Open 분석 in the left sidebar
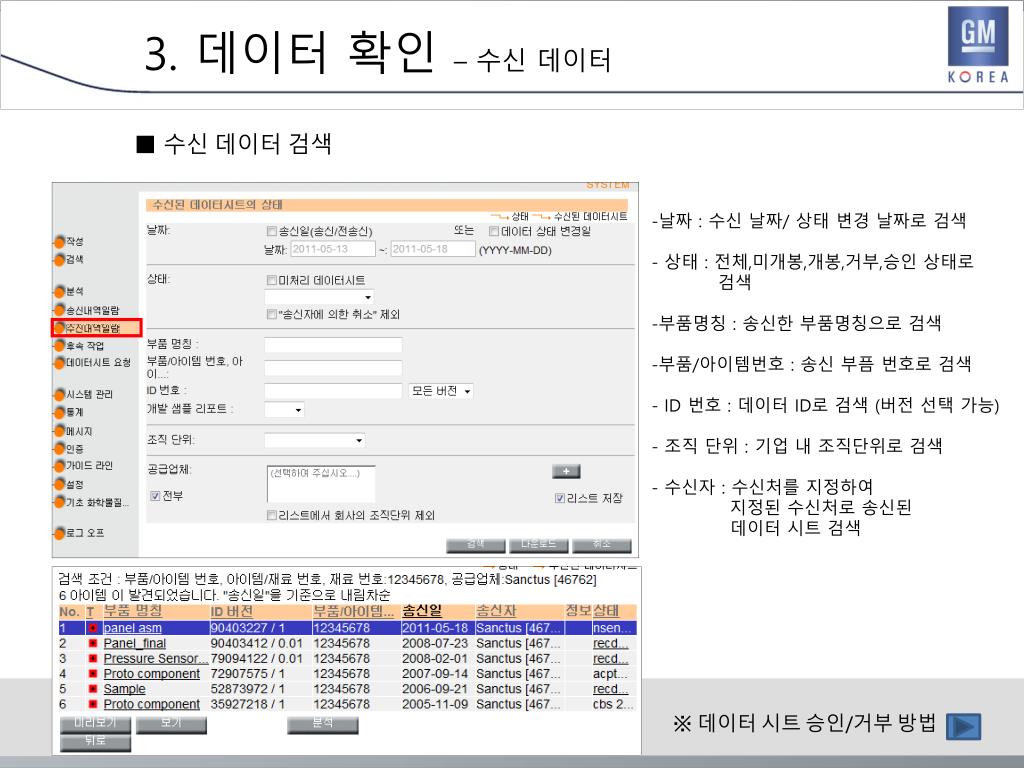1024x768 pixels. 74,291
